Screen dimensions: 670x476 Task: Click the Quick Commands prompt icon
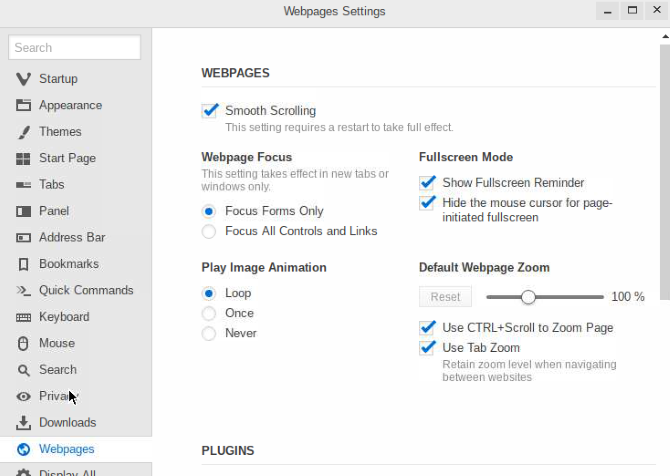23,291
